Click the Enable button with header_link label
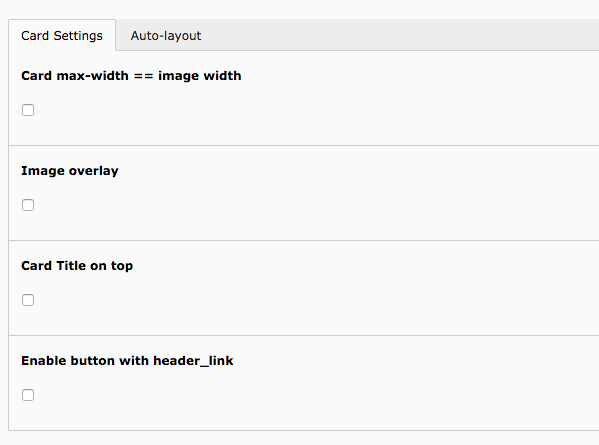This screenshot has width=599, height=445. [x=127, y=361]
